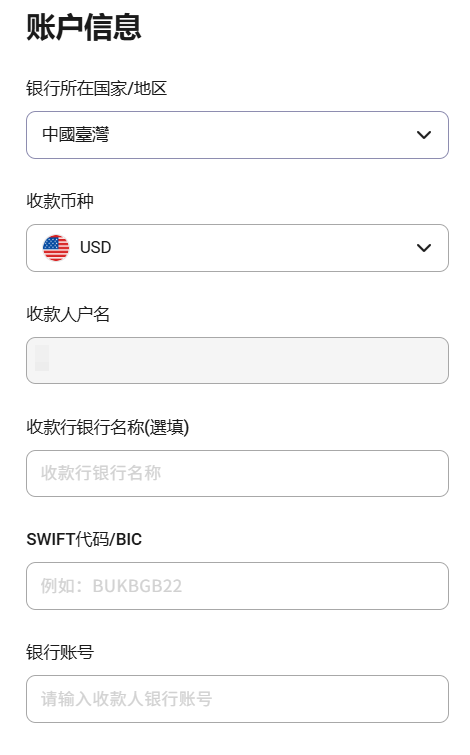Click the USD currency text
This screenshot has width=470, height=755.
coord(95,247)
